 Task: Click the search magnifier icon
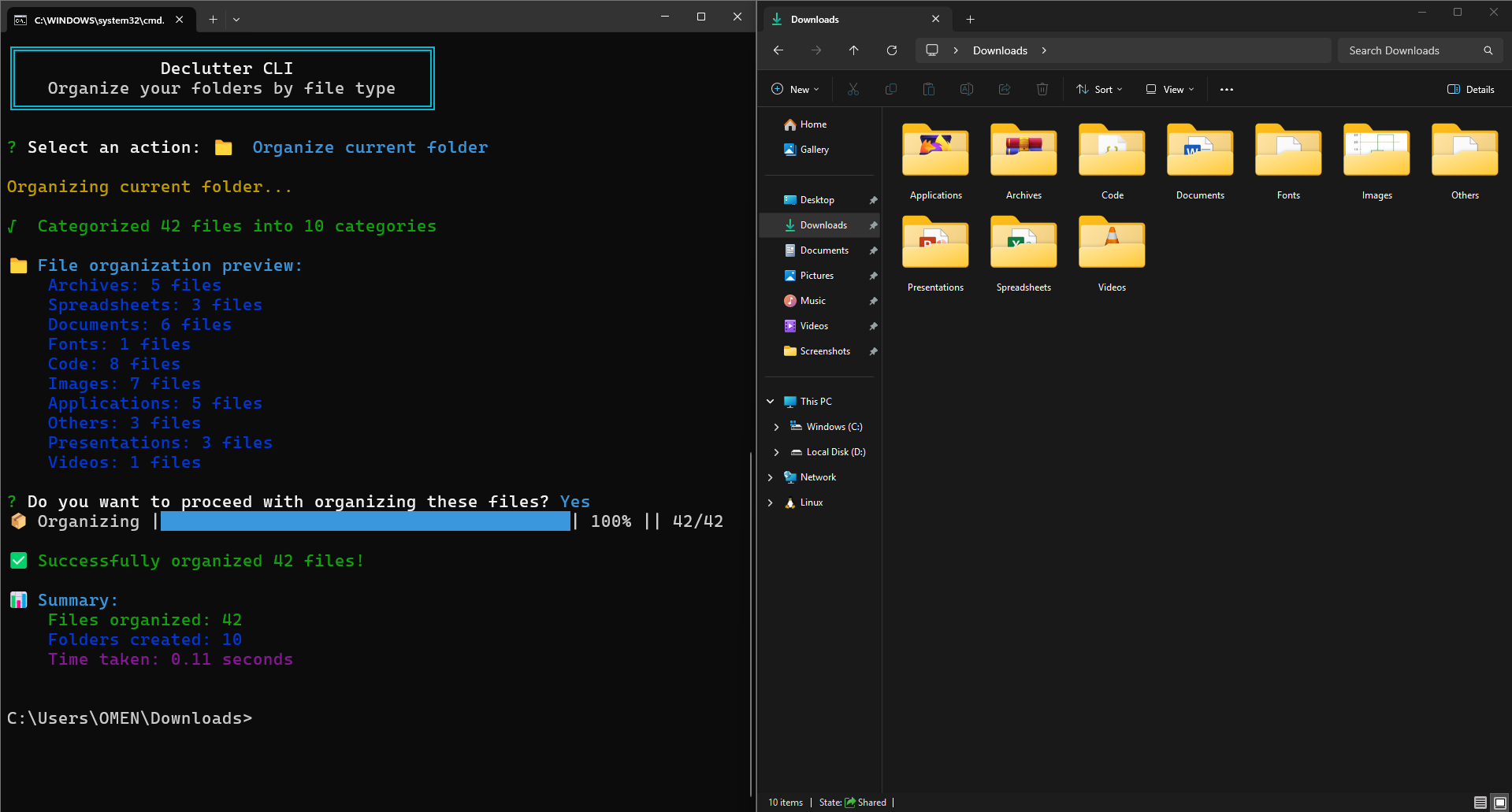(x=1488, y=50)
